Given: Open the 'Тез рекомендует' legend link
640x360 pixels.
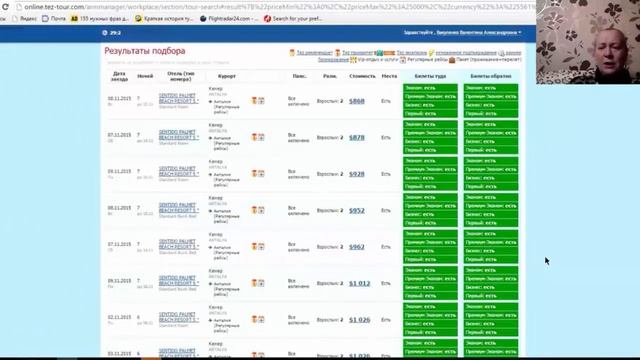Looking at the screenshot, I should 314,53.
